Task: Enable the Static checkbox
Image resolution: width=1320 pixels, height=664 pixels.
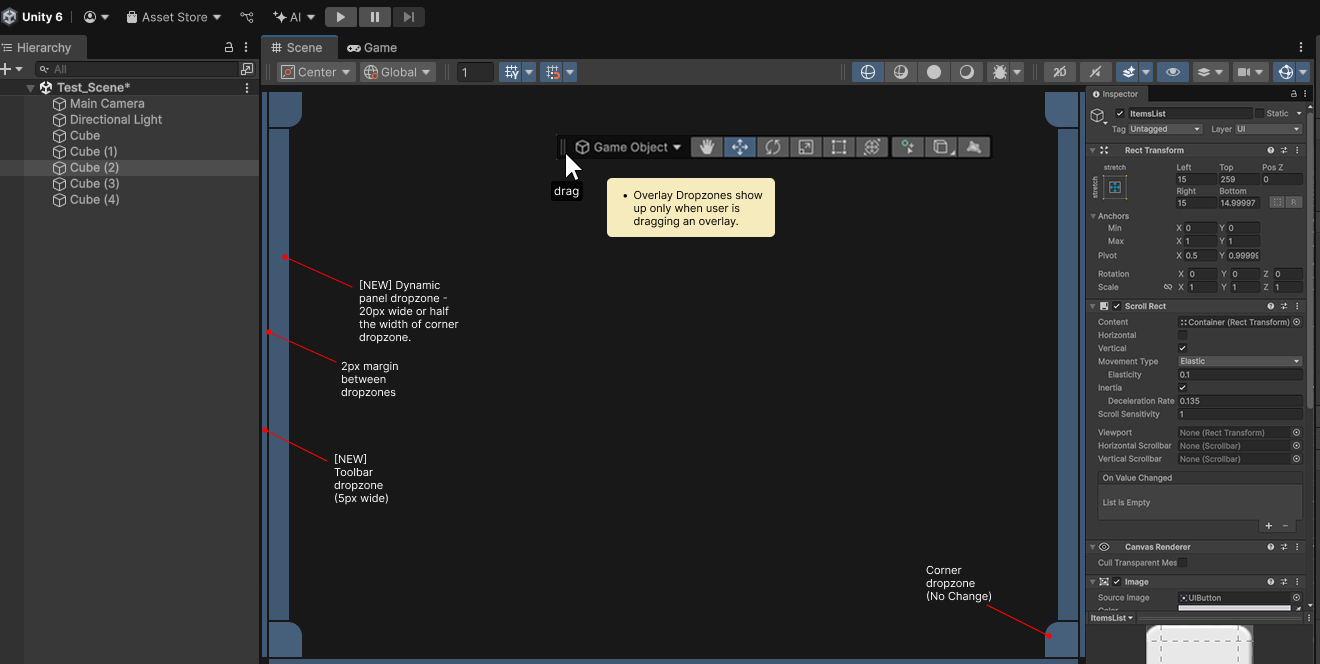Action: [1260, 114]
